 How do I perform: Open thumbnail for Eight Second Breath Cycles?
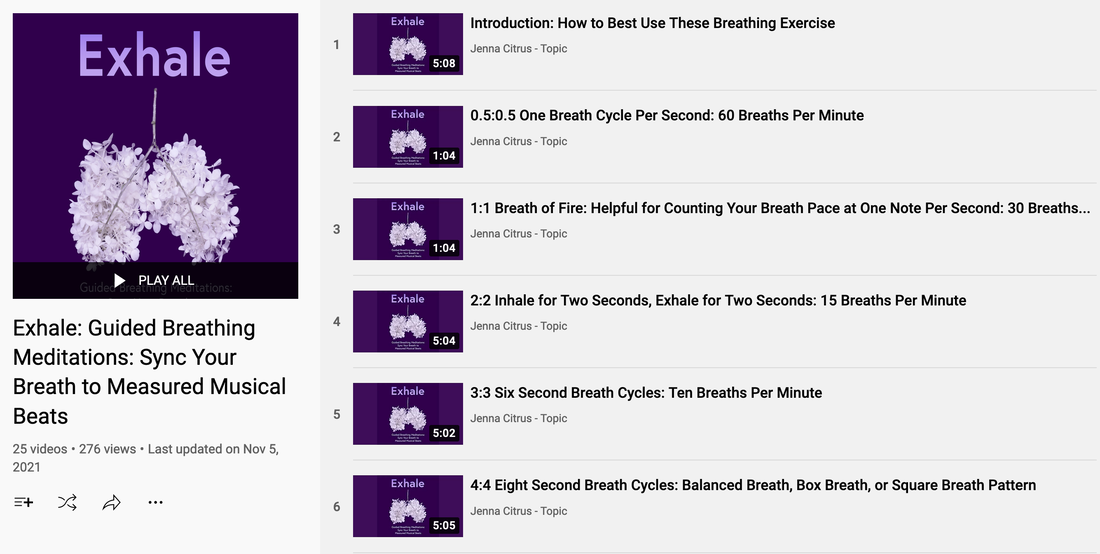point(408,506)
